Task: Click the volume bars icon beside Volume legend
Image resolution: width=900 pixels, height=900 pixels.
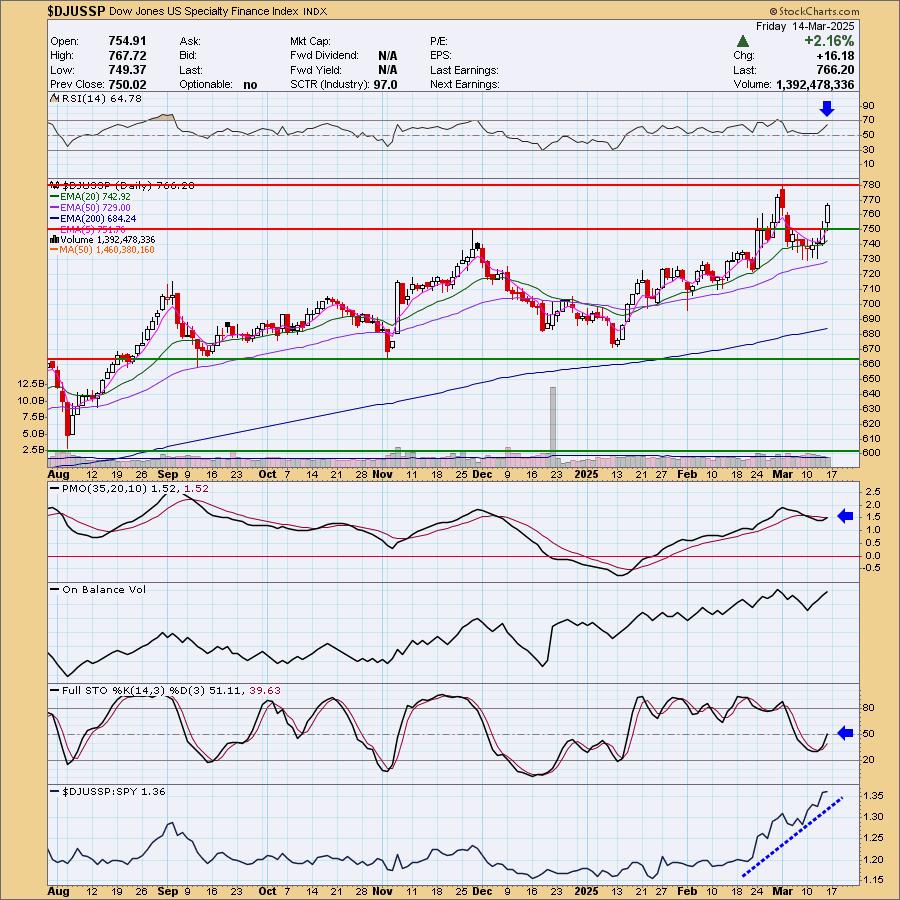Action: pyautogui.click(x=55, y=239)
